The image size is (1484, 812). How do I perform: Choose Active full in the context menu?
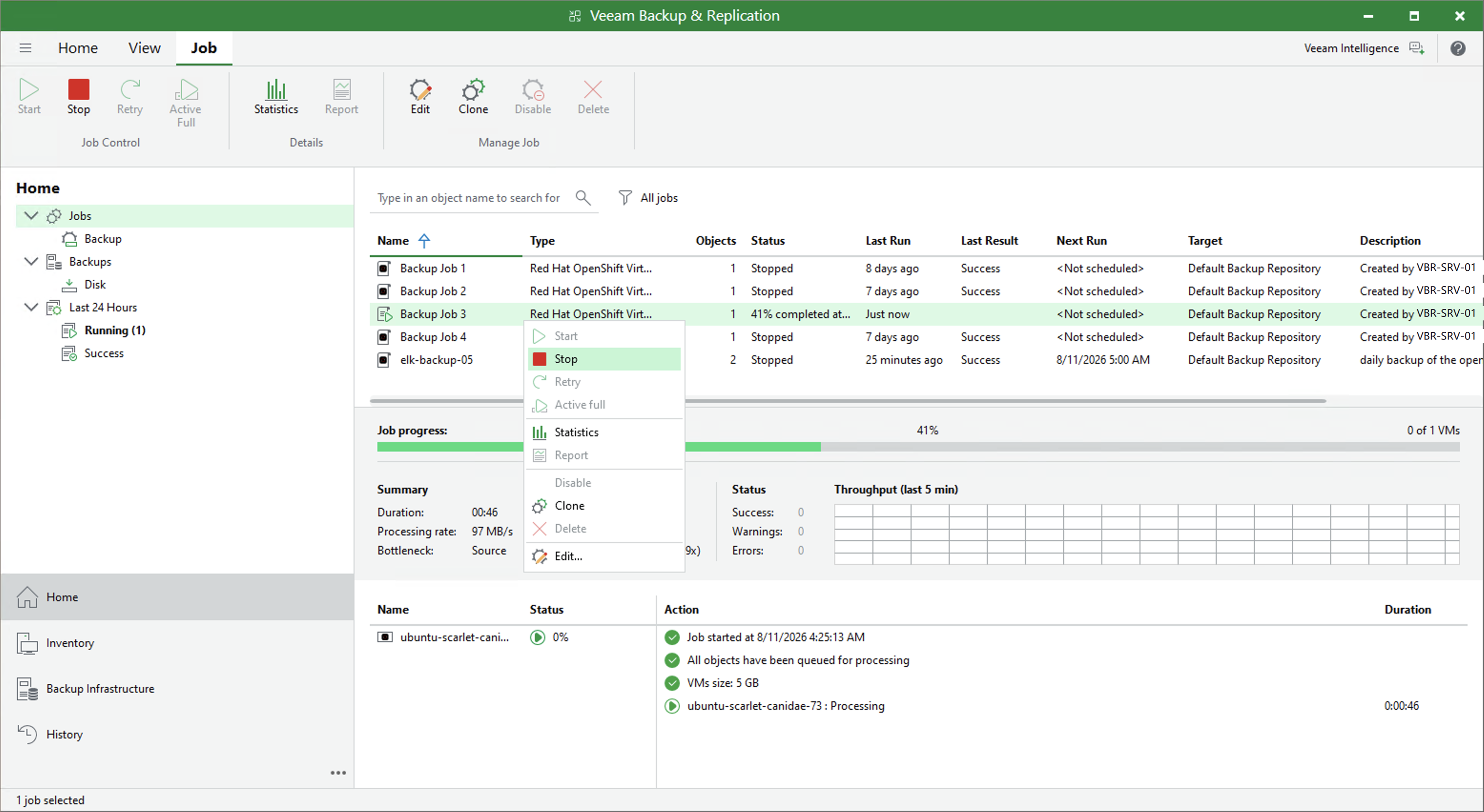pos(604,405)
